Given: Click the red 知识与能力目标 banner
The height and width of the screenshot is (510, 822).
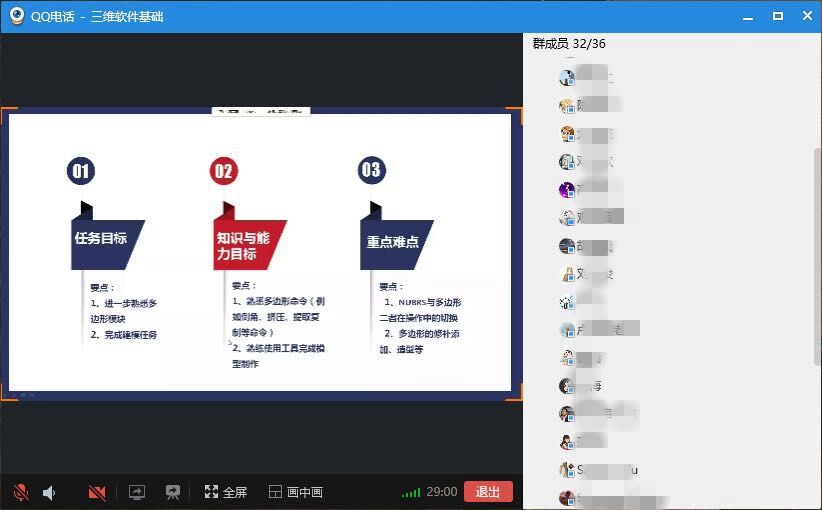Looking at the screenshot, I should 250,245.
